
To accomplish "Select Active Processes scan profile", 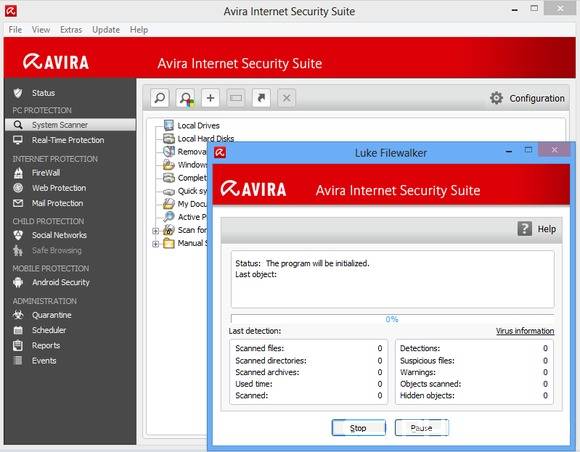I will [x=192, y=217].
